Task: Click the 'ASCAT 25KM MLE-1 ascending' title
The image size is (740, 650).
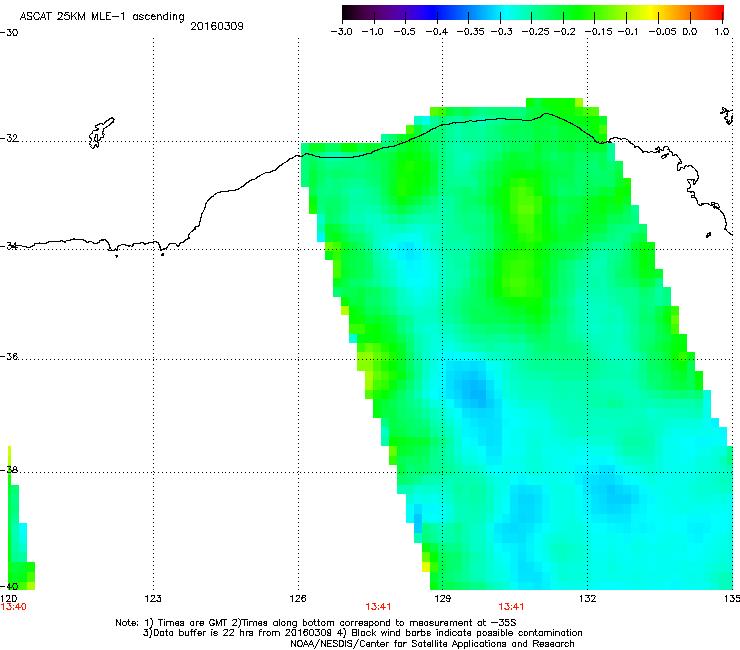Action: point(102,17)
